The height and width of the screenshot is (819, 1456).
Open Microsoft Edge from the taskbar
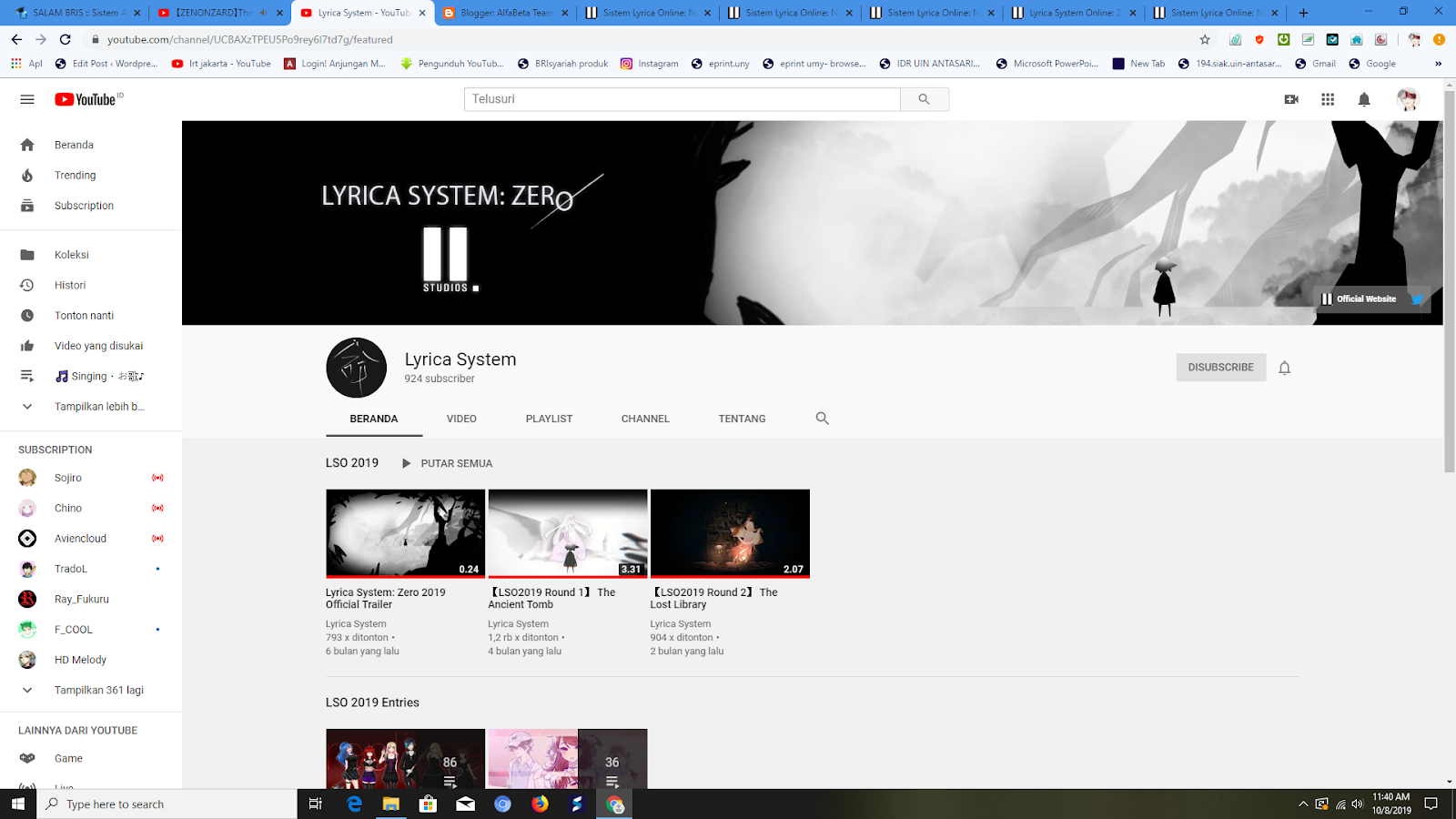pos(354,804)
